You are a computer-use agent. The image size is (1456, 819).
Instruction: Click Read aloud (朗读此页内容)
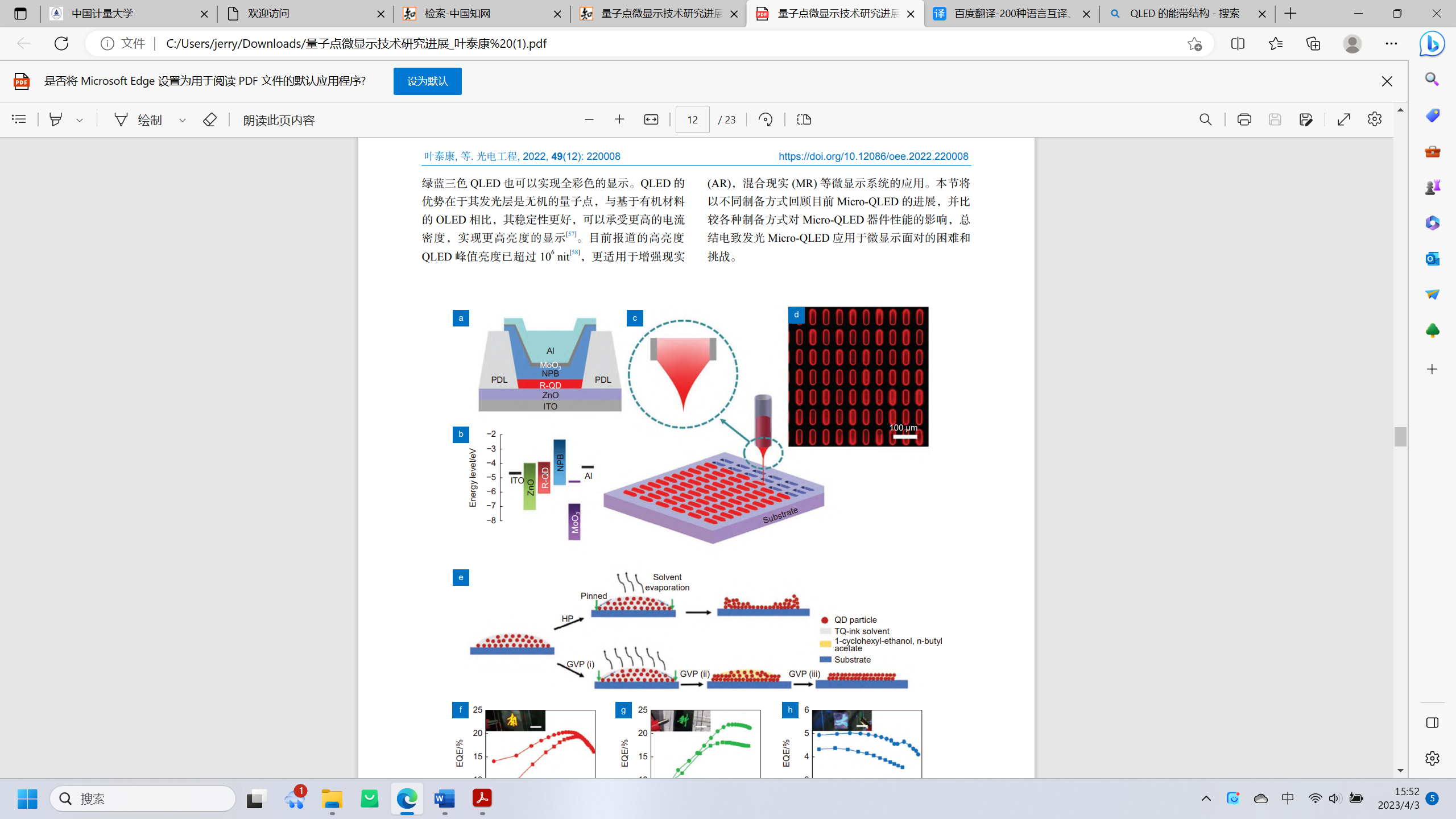point(279,120)
